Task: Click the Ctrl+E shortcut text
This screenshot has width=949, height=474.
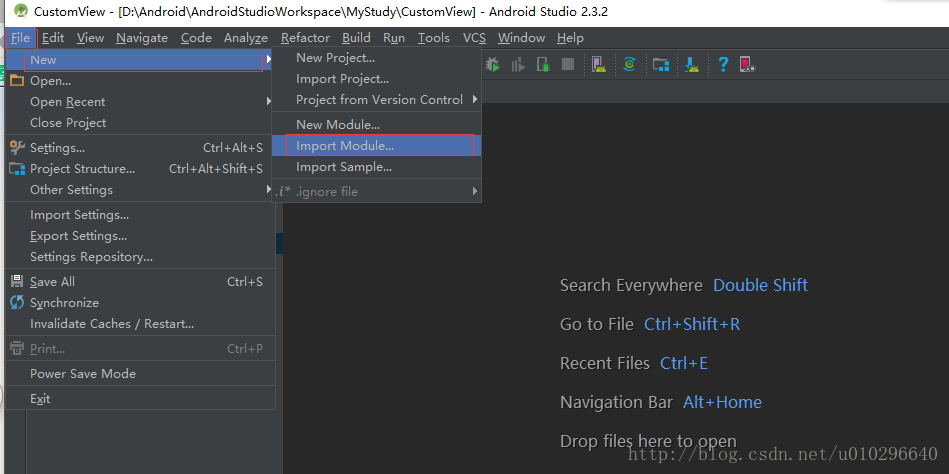Action: click(684, 363)
